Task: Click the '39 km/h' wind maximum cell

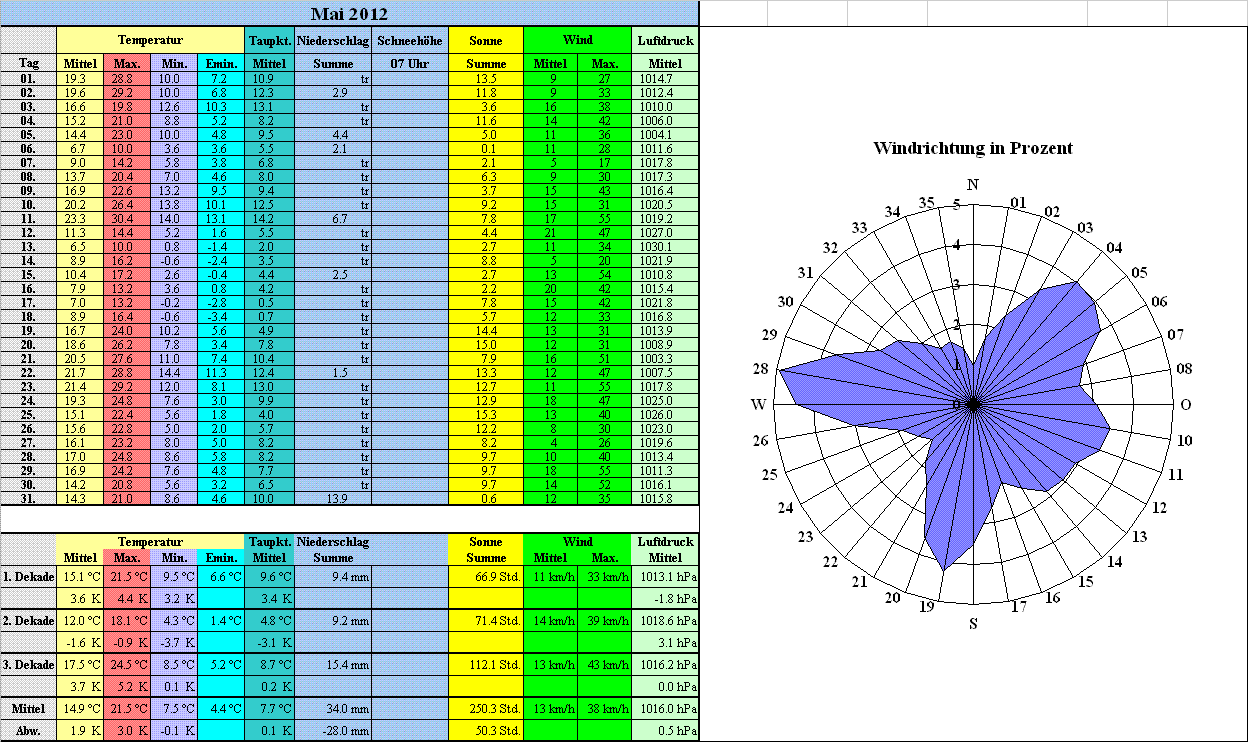Action: pyautogui.click(x=604, y=620)
